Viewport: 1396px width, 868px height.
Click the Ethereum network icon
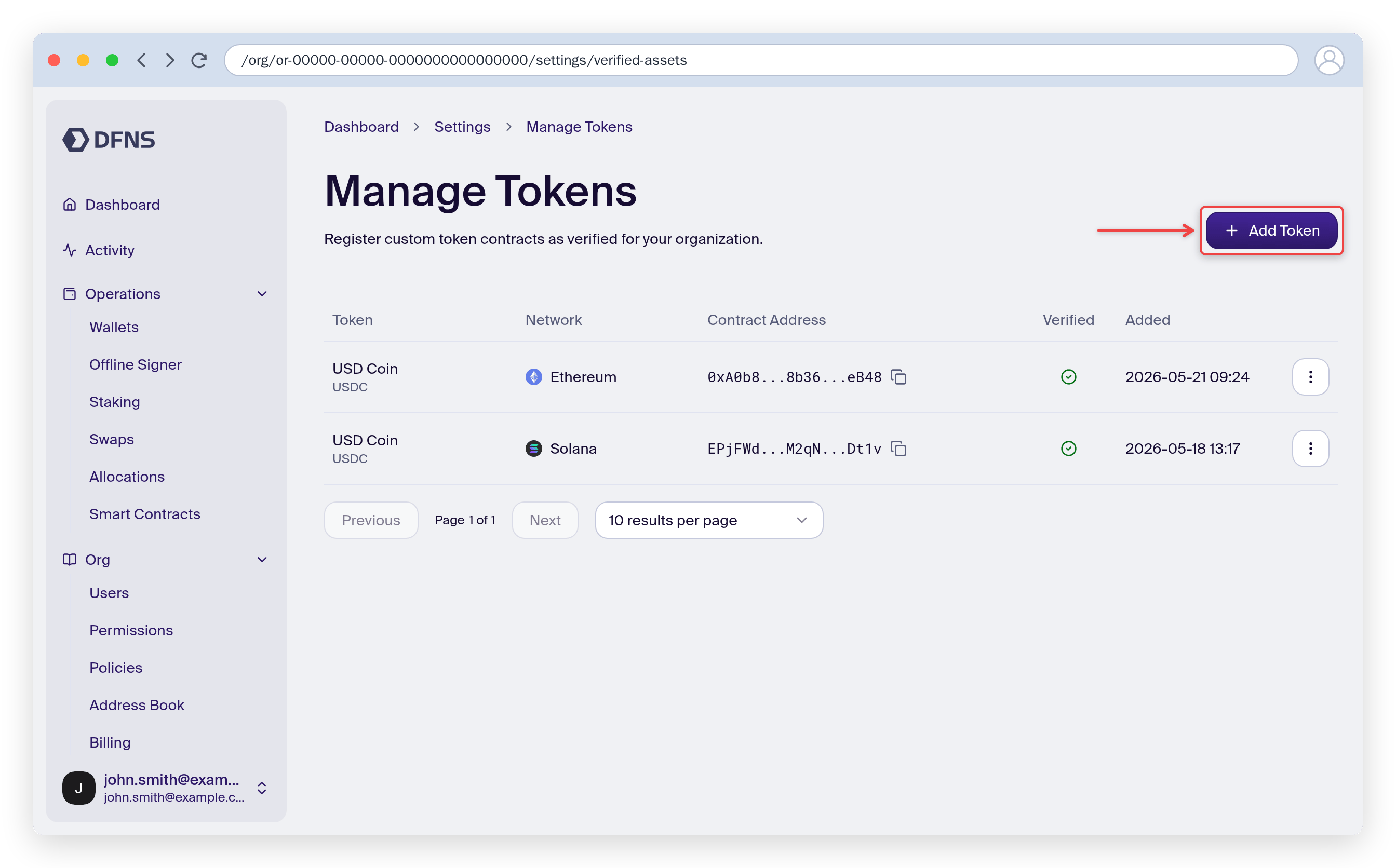point(533,377)
